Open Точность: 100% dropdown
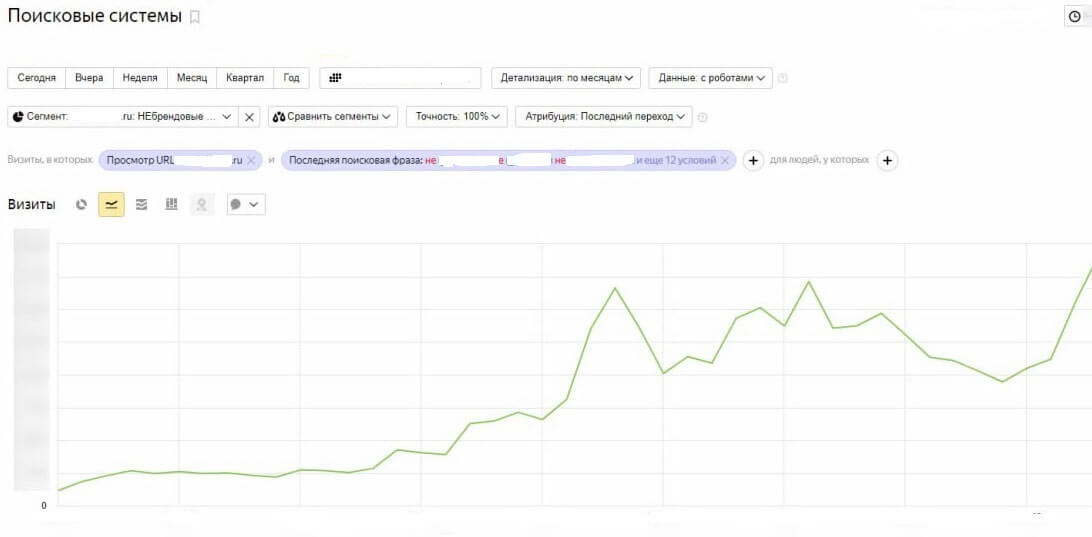Image resolution: width=1092 pixels, height=537 pixels. click(457, 117)
